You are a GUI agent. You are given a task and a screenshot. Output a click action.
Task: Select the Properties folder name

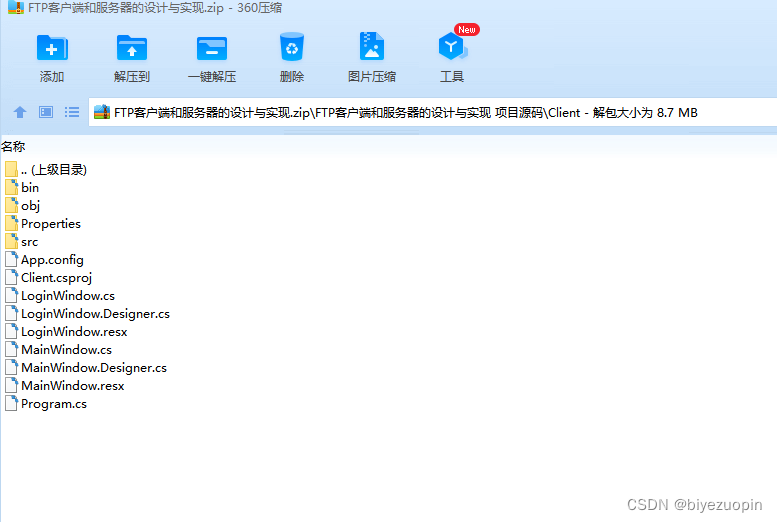tap(51, 224)
